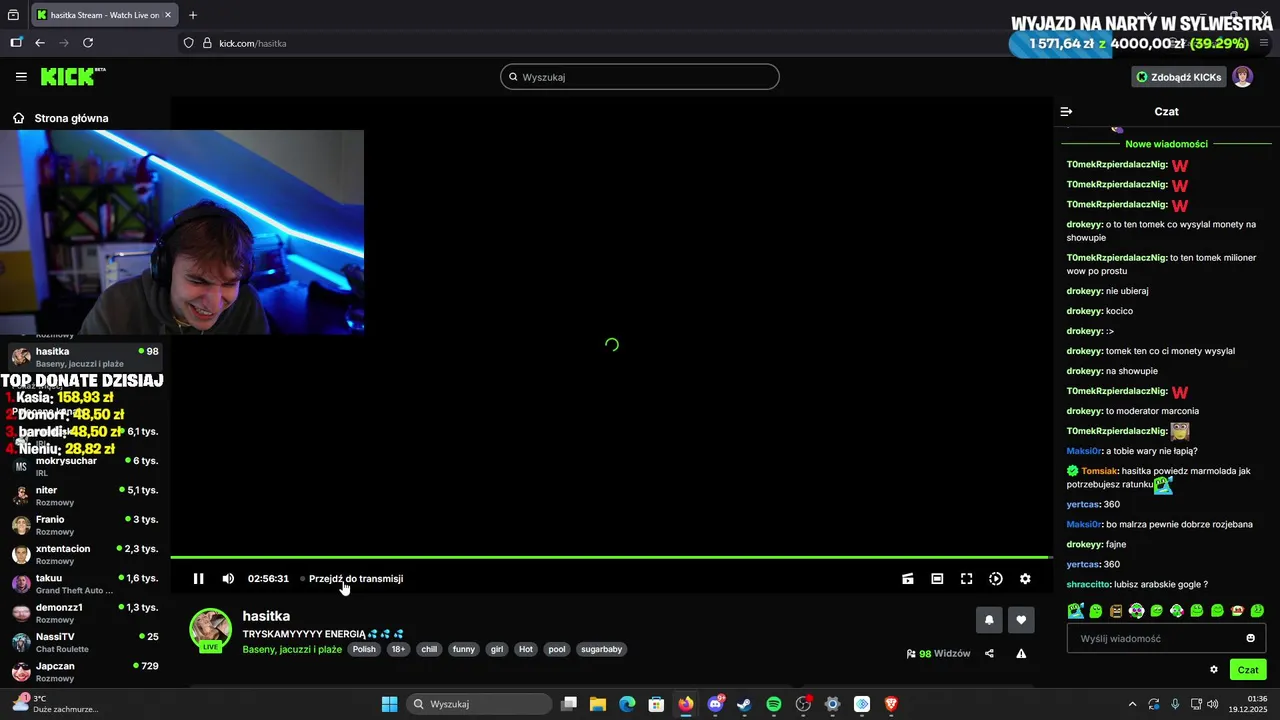Image resolution: width=1280 pixels, height=720 pixels.
Task: Open the player settings gear
Action: tap(1025, 578)
